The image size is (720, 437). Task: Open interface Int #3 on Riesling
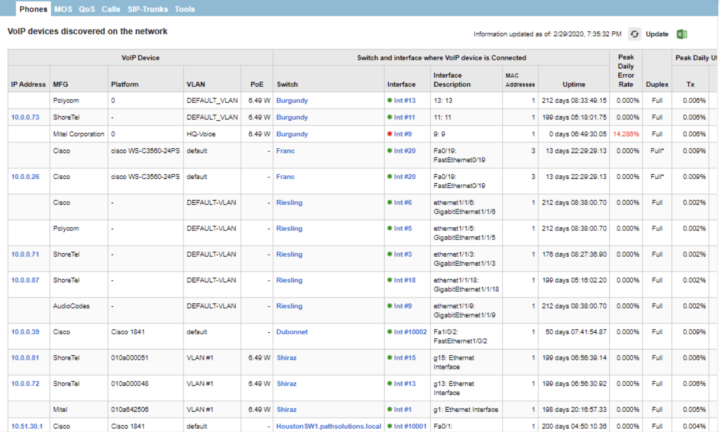coord(403,254)
